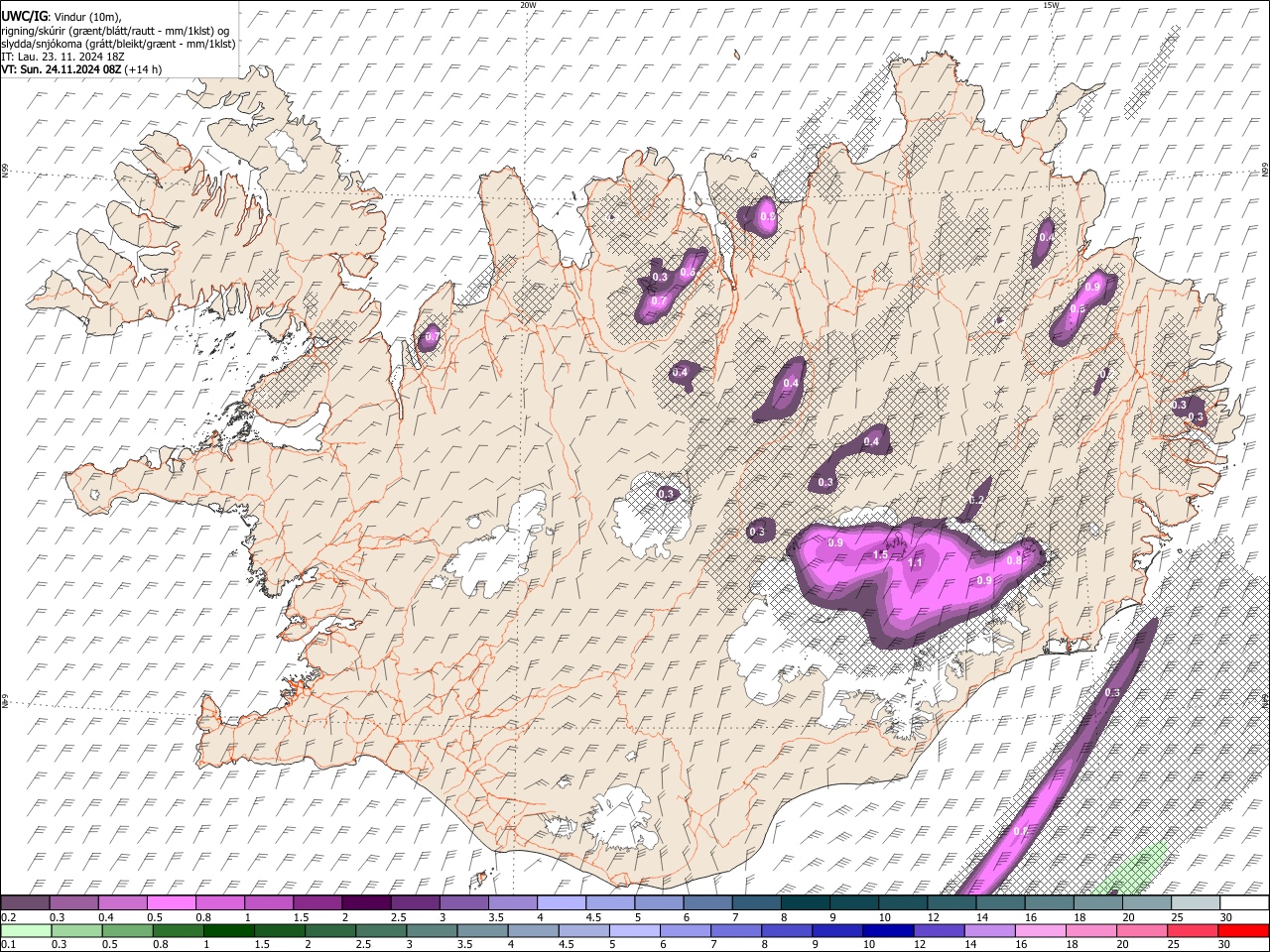This screenshot has width=1270, height=952.
Task: Click the 2 swatch in the lower legend row
Action: pos(329,930)
